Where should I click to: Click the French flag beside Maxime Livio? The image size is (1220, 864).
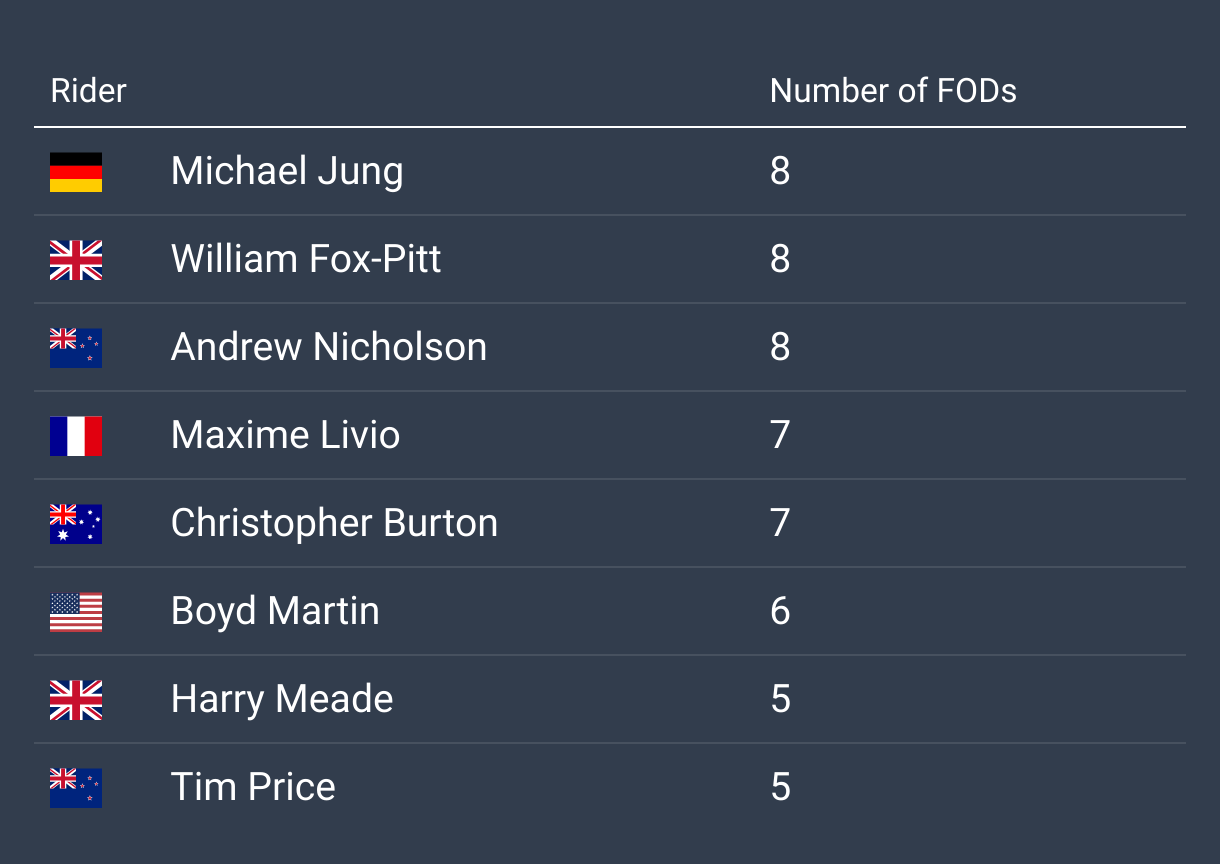[x=76, y=436]
